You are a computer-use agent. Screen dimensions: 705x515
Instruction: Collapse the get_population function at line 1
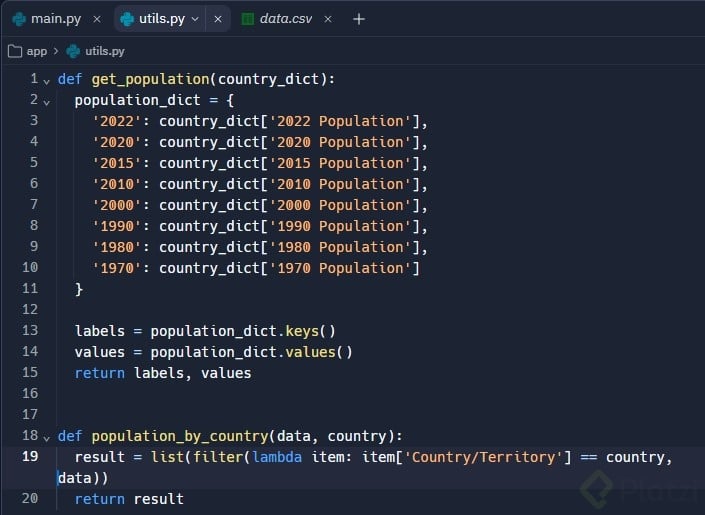tap(46, 82)
